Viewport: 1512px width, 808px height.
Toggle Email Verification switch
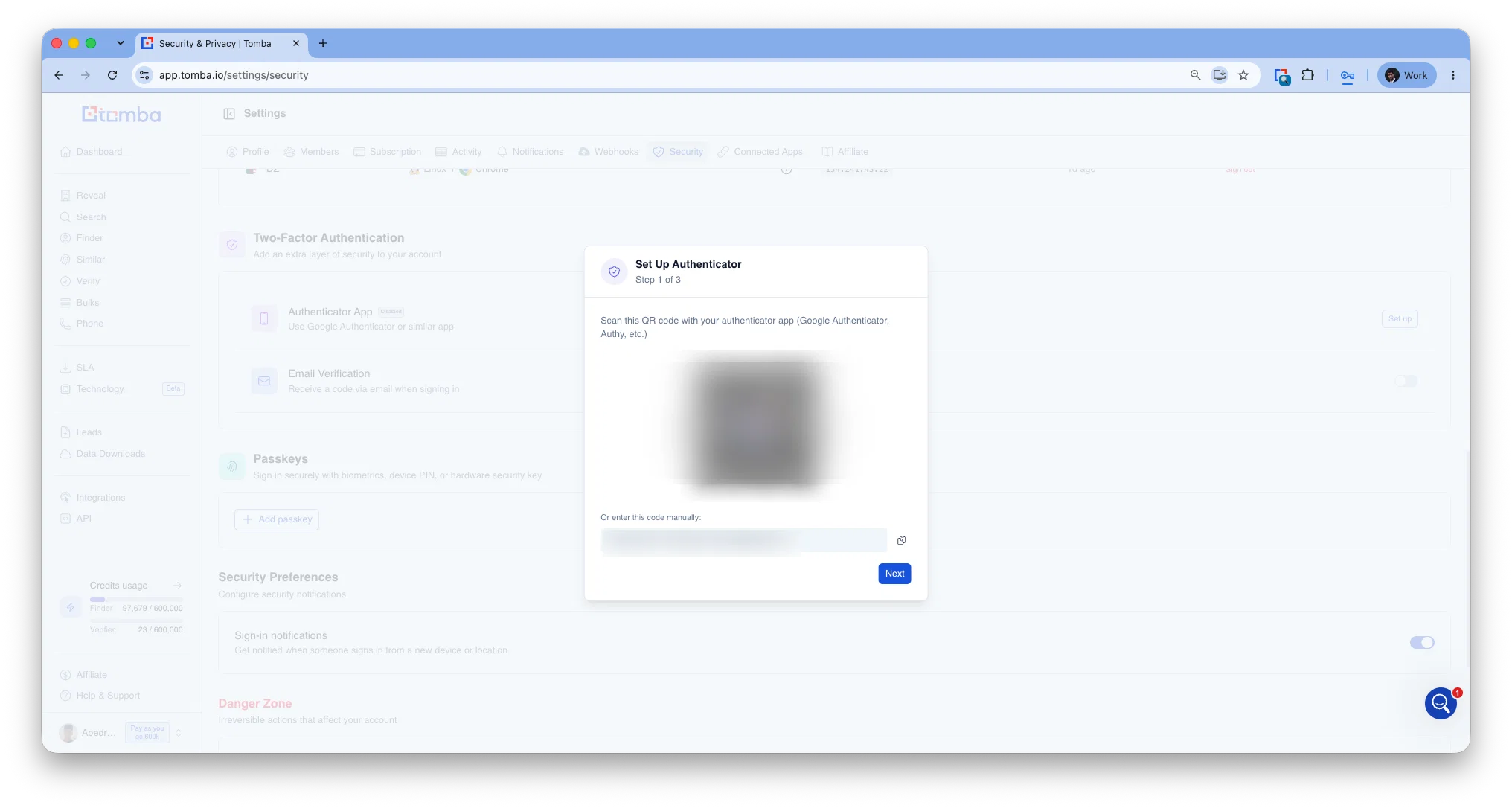[1406, 381]
